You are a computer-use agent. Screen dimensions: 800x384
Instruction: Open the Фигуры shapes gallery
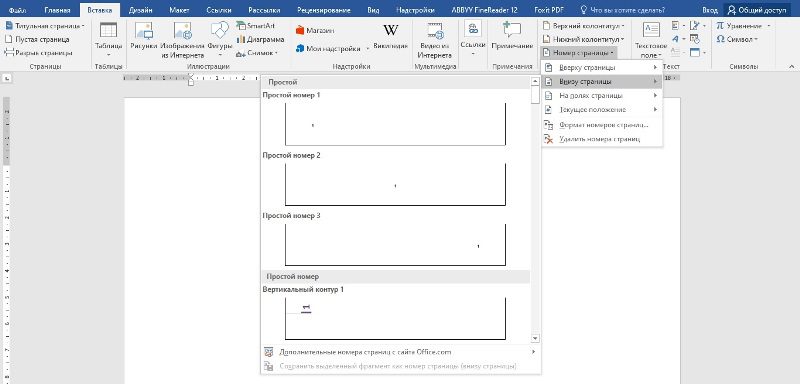pos(220,40)
